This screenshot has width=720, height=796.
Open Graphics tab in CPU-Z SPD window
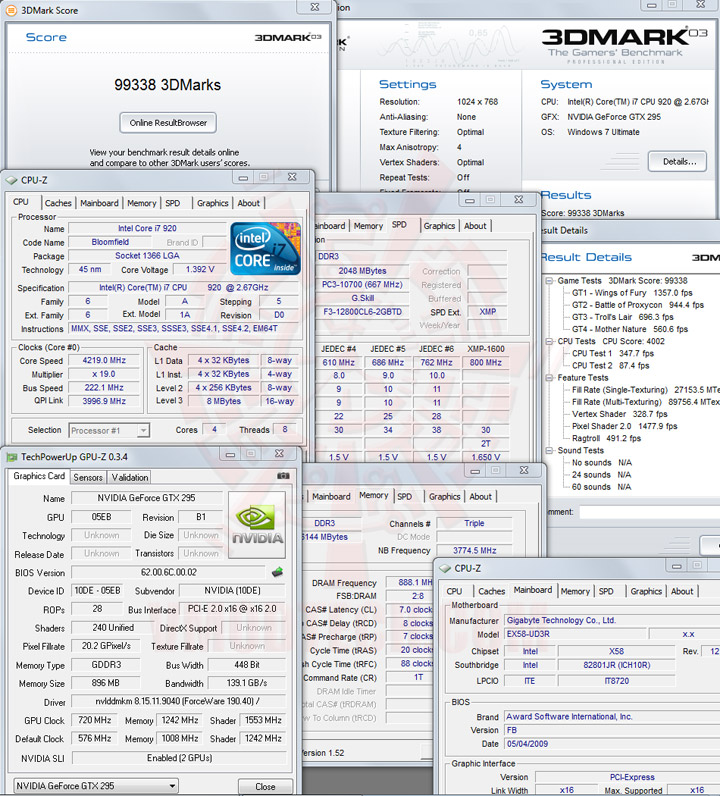click(x=439, y=226)
